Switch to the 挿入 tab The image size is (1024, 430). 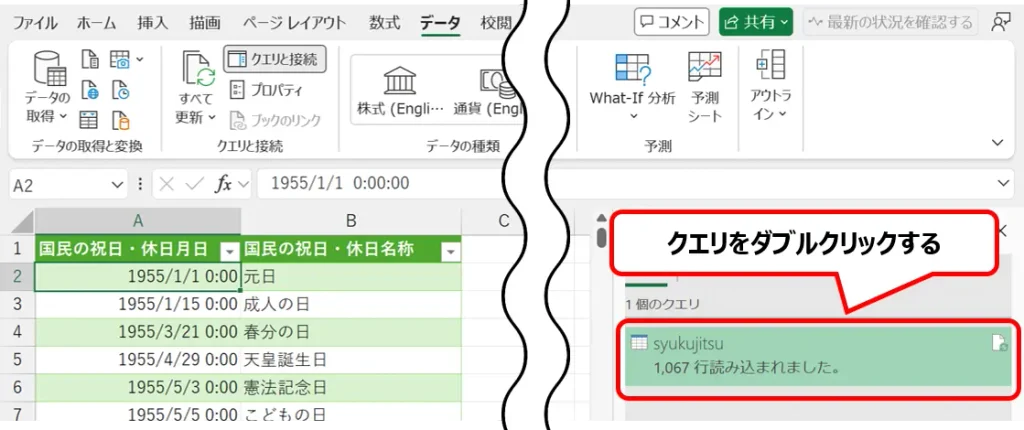pyautogui.click(x=153, y=22)
